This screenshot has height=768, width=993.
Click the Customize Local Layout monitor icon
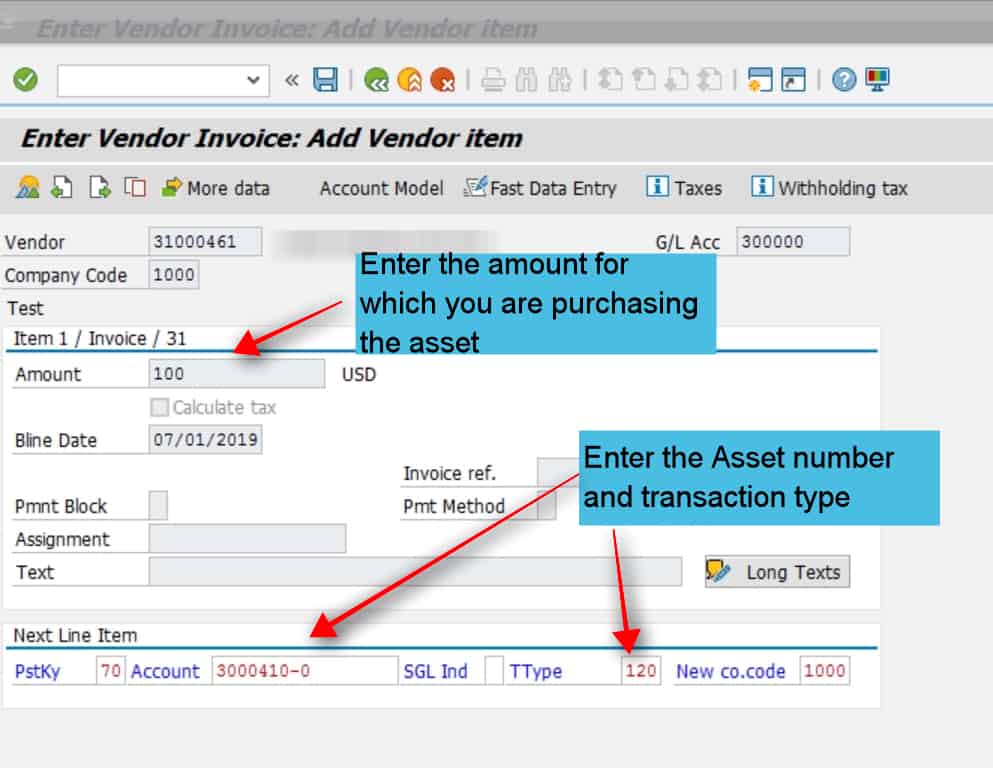pyautogui.click(x=877, y=80)
